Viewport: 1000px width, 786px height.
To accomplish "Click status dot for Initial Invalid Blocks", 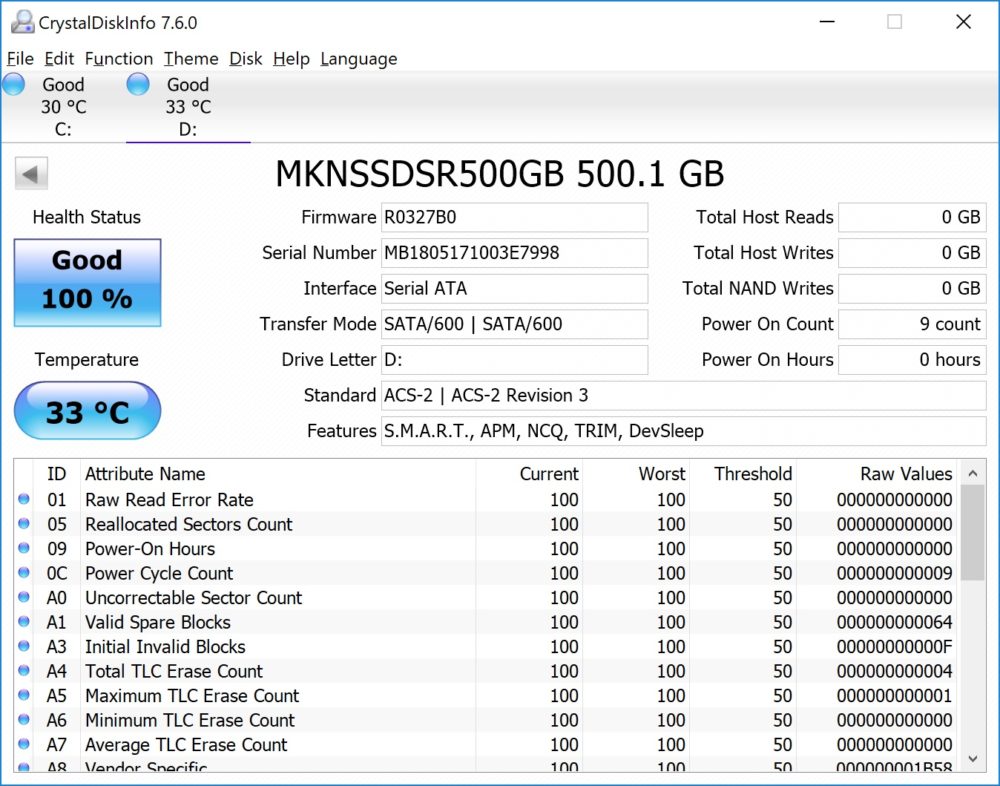I will tap(24, 646).
